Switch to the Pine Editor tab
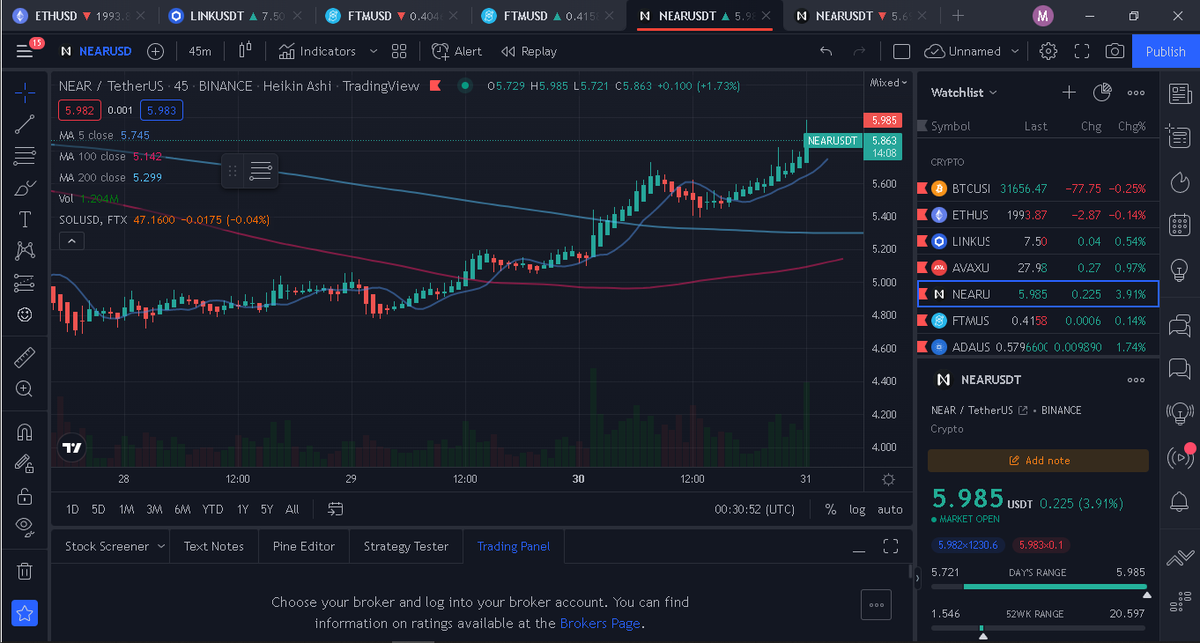Image resolution: width=1200 pixels, height=643 pixels. click(303, 546)
